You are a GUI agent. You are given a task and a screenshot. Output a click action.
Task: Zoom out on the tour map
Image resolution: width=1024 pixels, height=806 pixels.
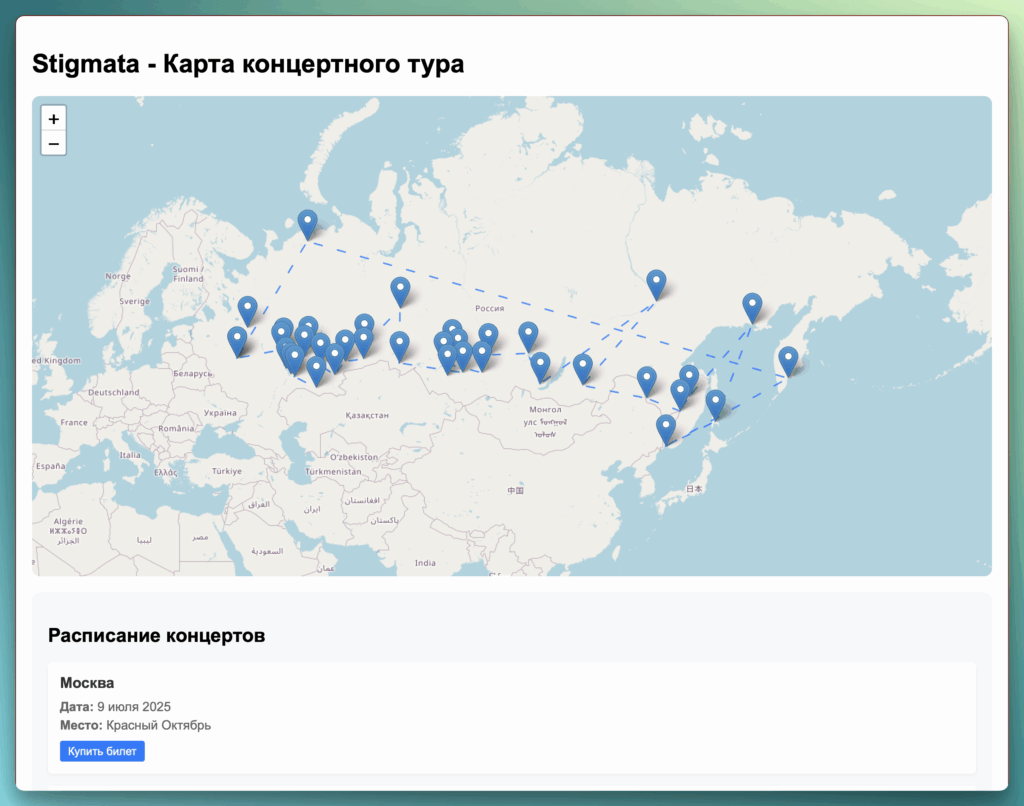click(54, 144)
